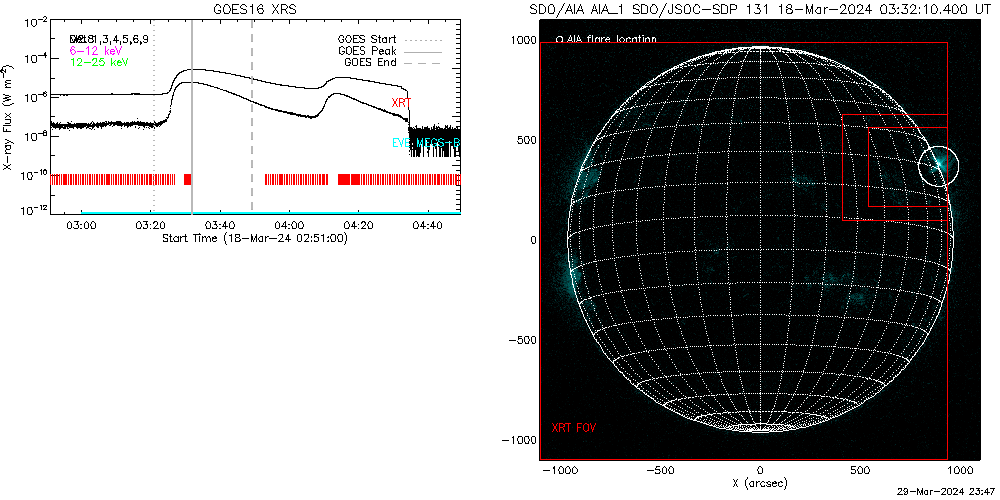This screenshot has width=1000, height=500.
Task: Click the X (arcsec) axis label
Action: pos(760,484)
